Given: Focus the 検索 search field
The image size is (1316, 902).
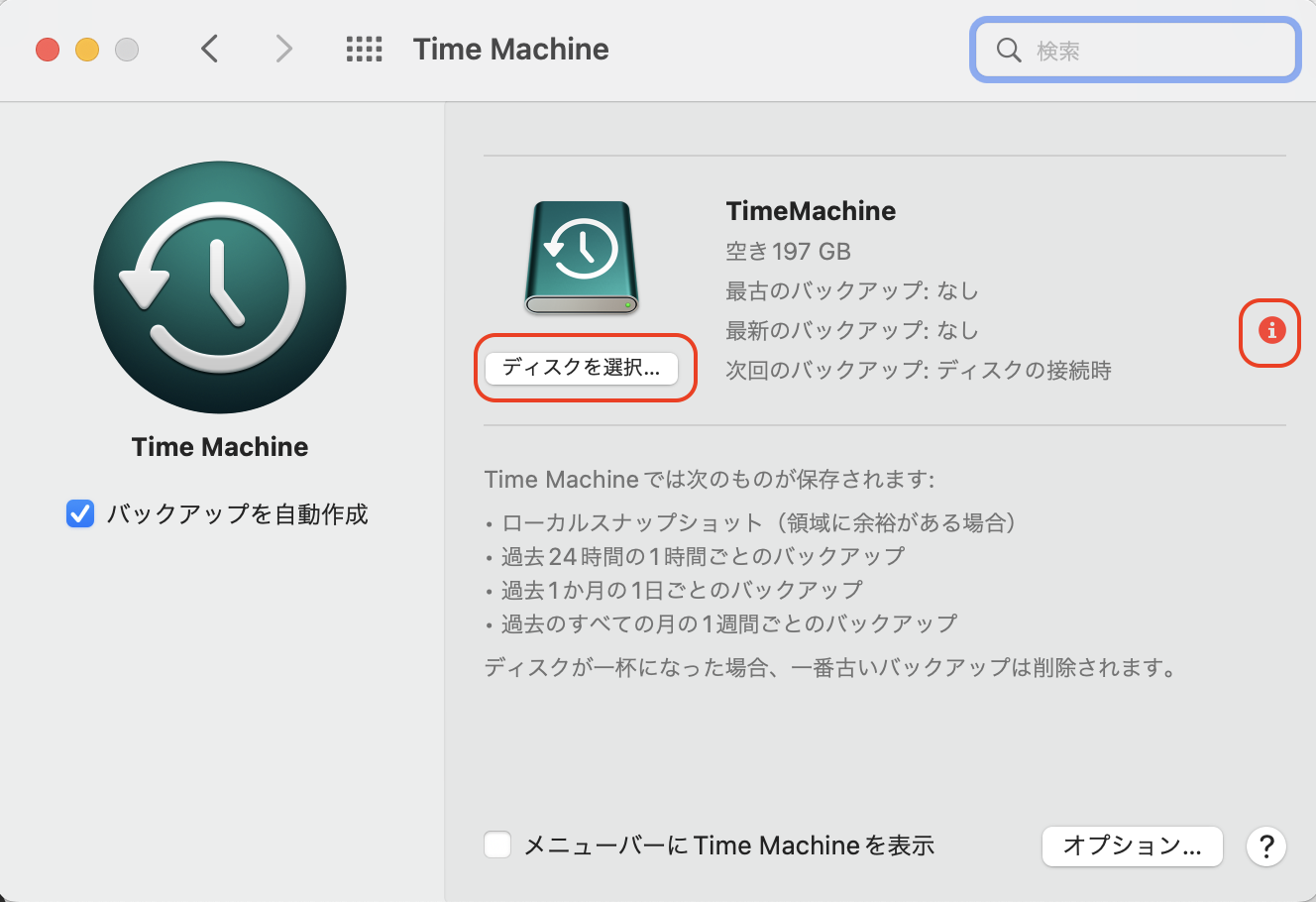Looking at the screenshot, I should point(1136,50).
